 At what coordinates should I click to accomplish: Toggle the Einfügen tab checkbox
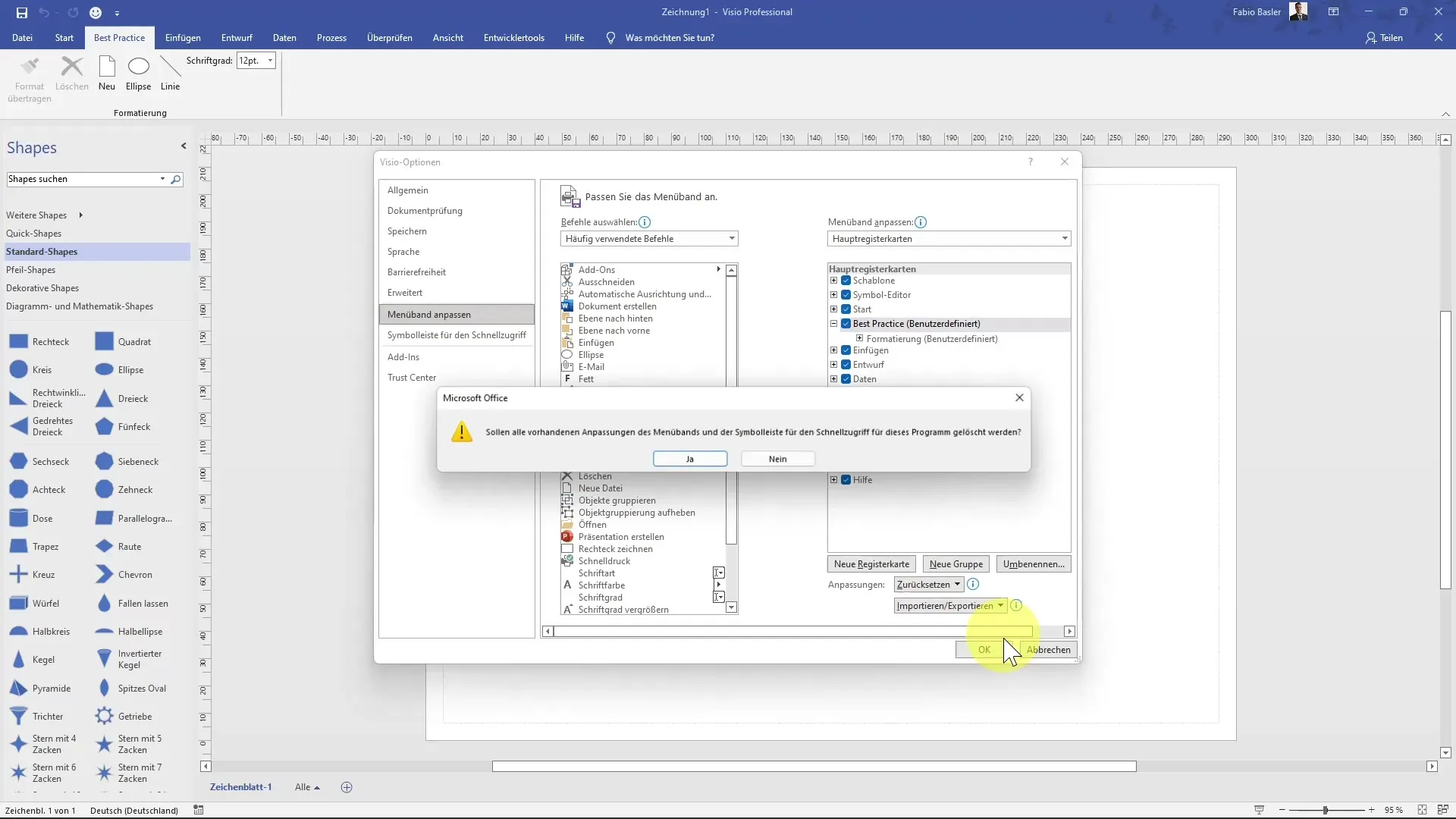pos(846,350)
